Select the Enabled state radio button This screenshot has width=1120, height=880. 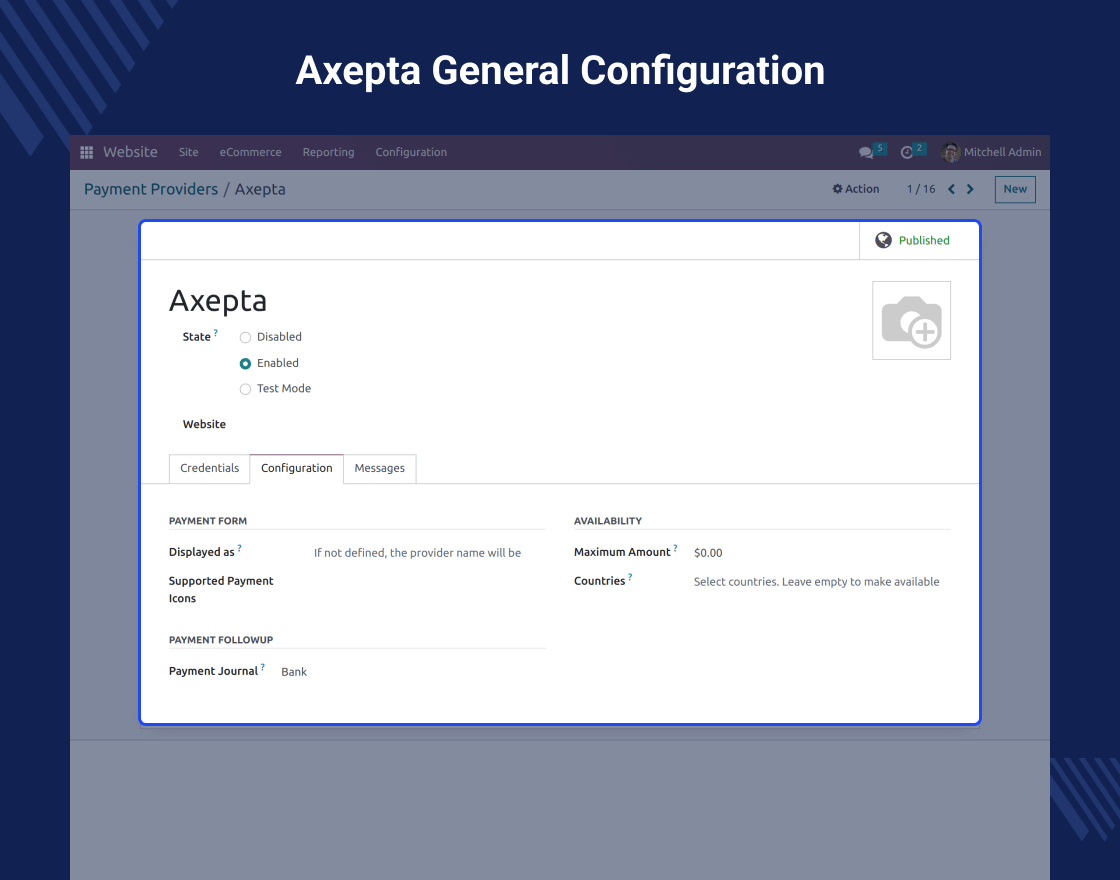pyautogui.click(x=245, y=364)
